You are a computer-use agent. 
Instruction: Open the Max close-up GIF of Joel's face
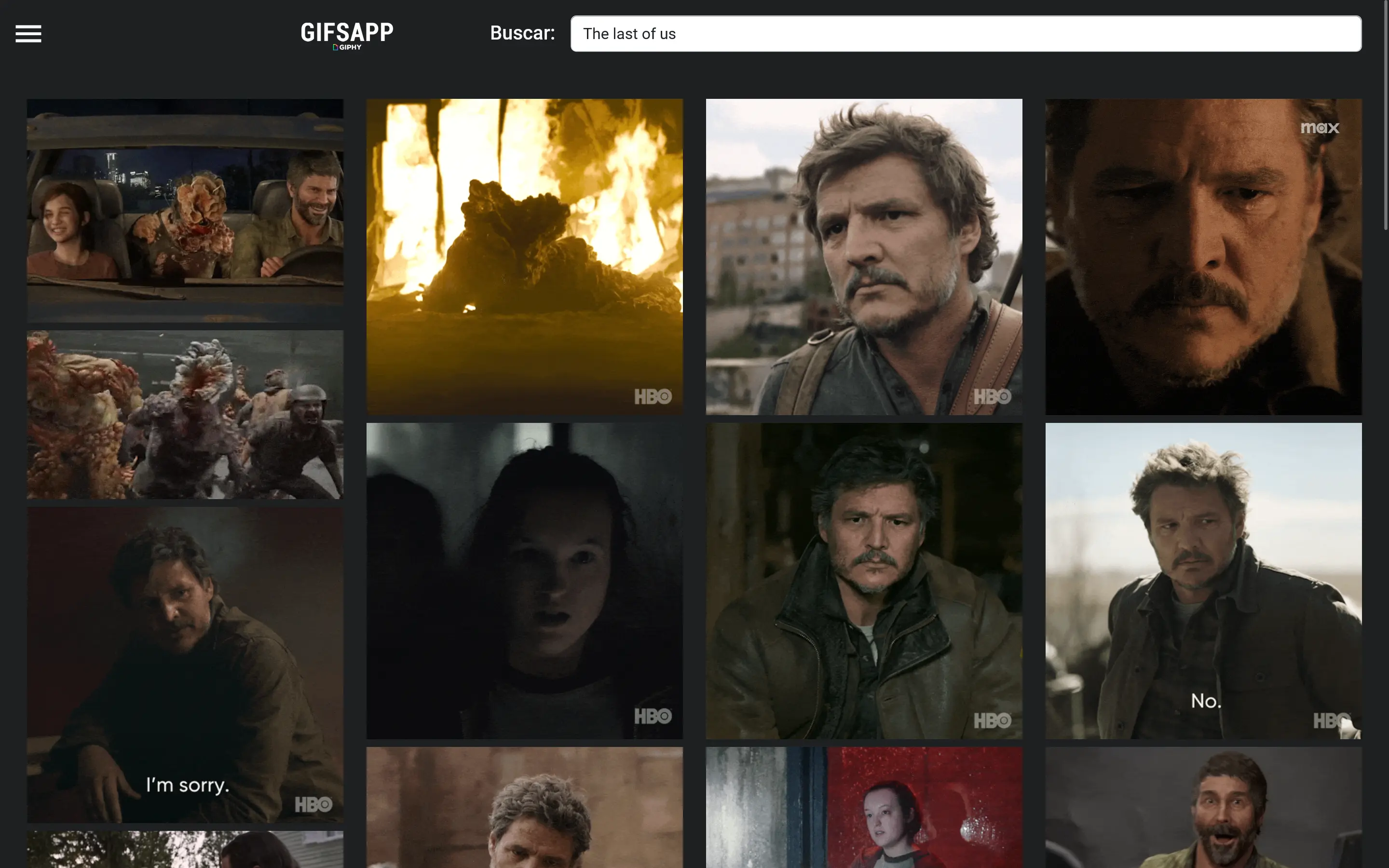[1203, 257]
